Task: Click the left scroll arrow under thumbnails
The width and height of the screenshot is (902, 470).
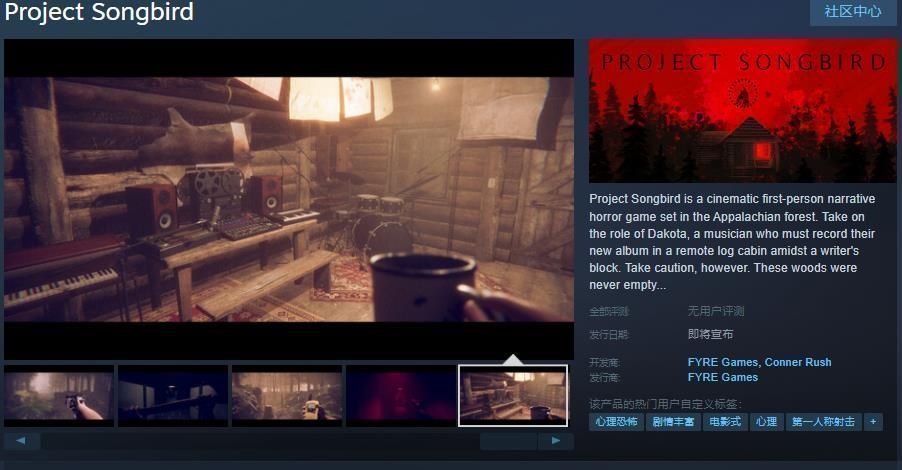Action: coord(22,441)
